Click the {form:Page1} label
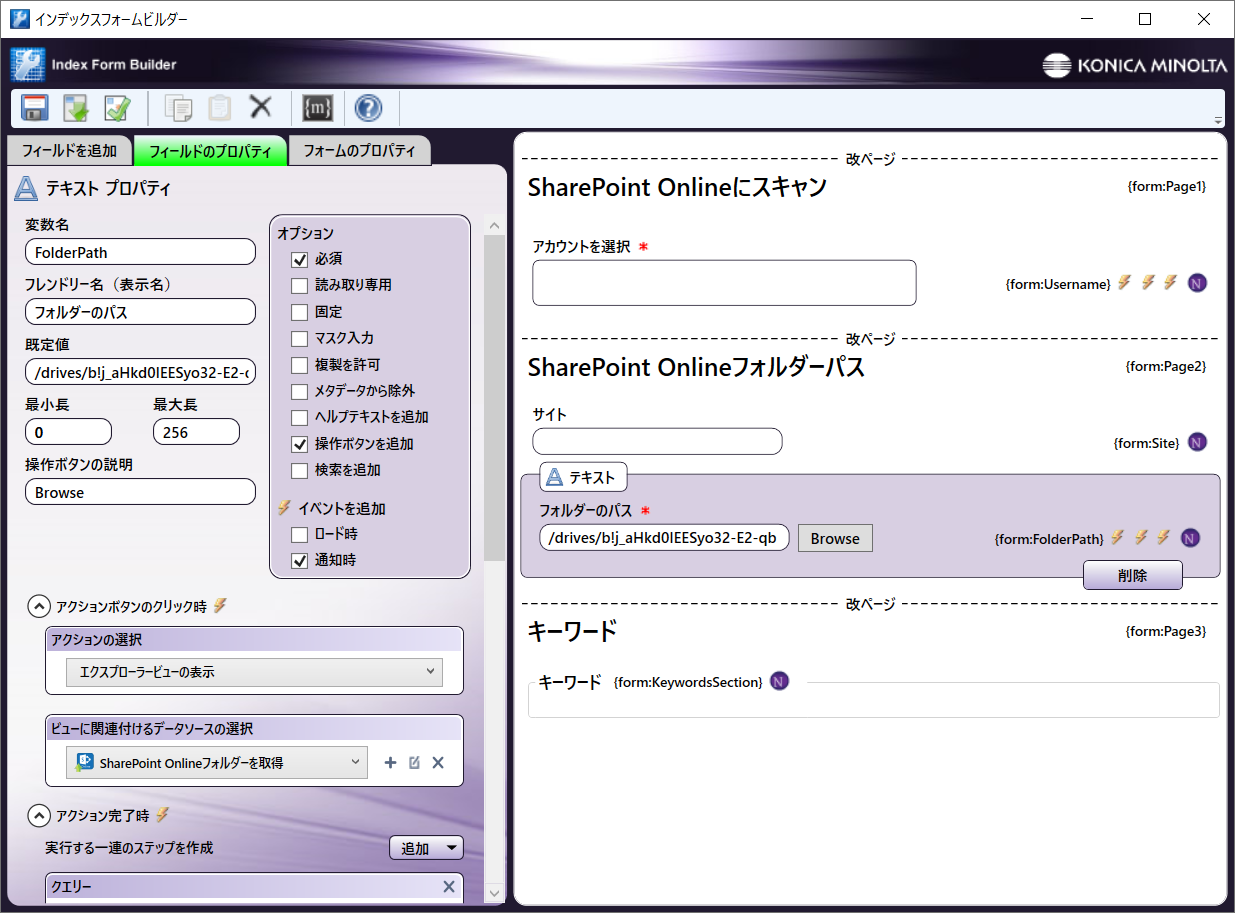The width and height of the screenshot is (1235, 913). pos(1166,186)
